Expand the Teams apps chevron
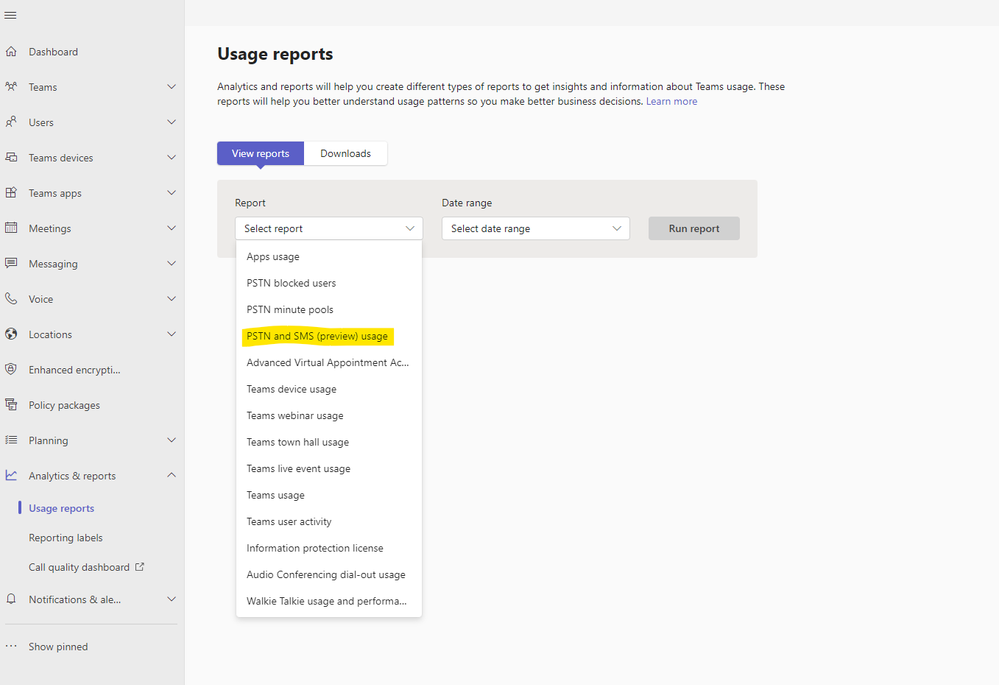 (x=171, y=192)
